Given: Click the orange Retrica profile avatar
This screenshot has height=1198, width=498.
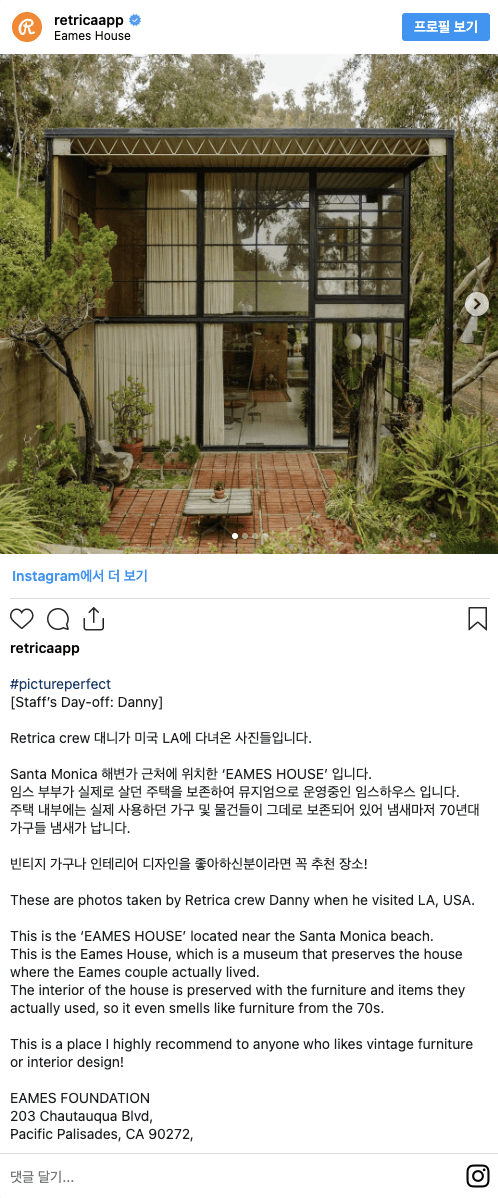Looking at the screenshot, I should click(27, 27).
